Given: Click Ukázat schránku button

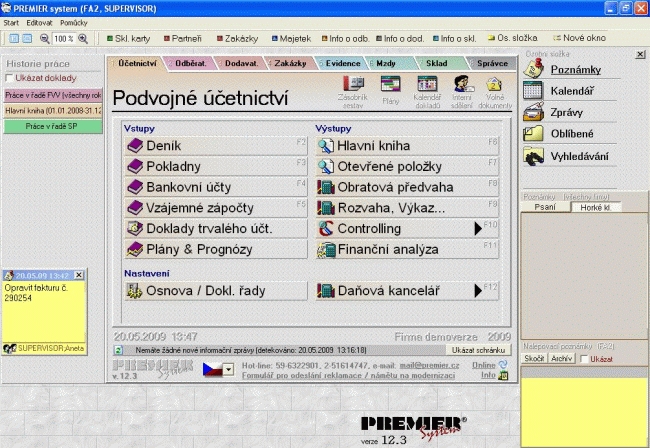Looking at the screenshot, I should [479, 350].
